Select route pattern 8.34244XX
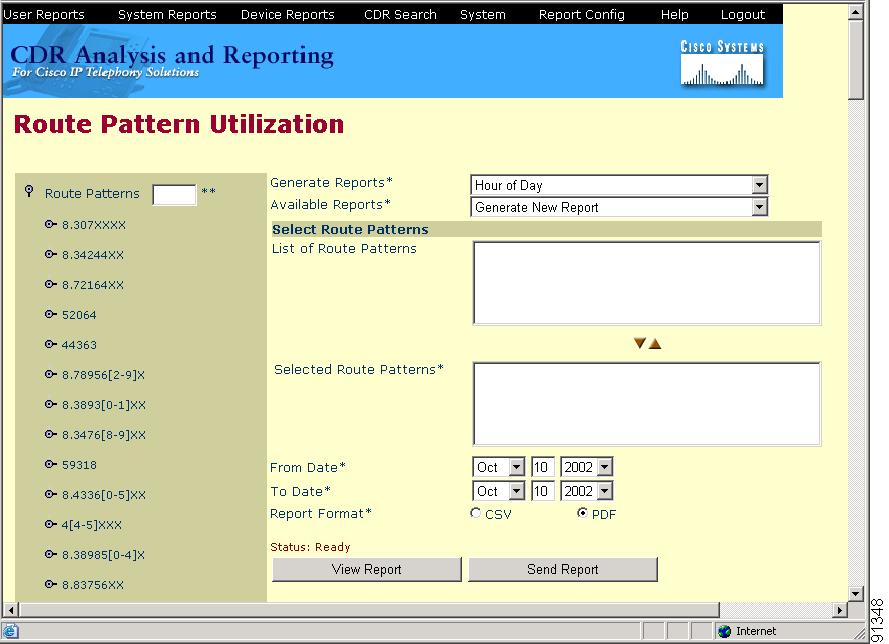The height and width of the screenshot is (644, 889). 92,255
